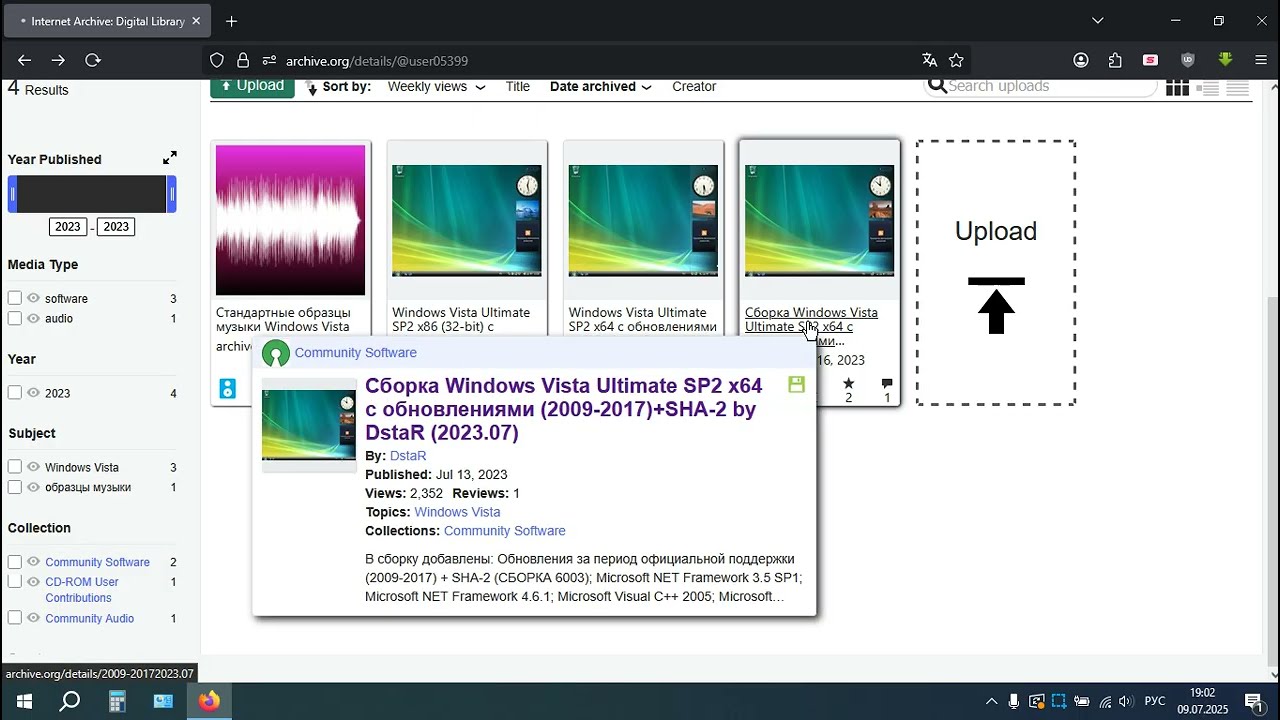Show site security info via the padlock icon
The width and height of the screenshot is (1280, 720).
(x=243, y=60)
